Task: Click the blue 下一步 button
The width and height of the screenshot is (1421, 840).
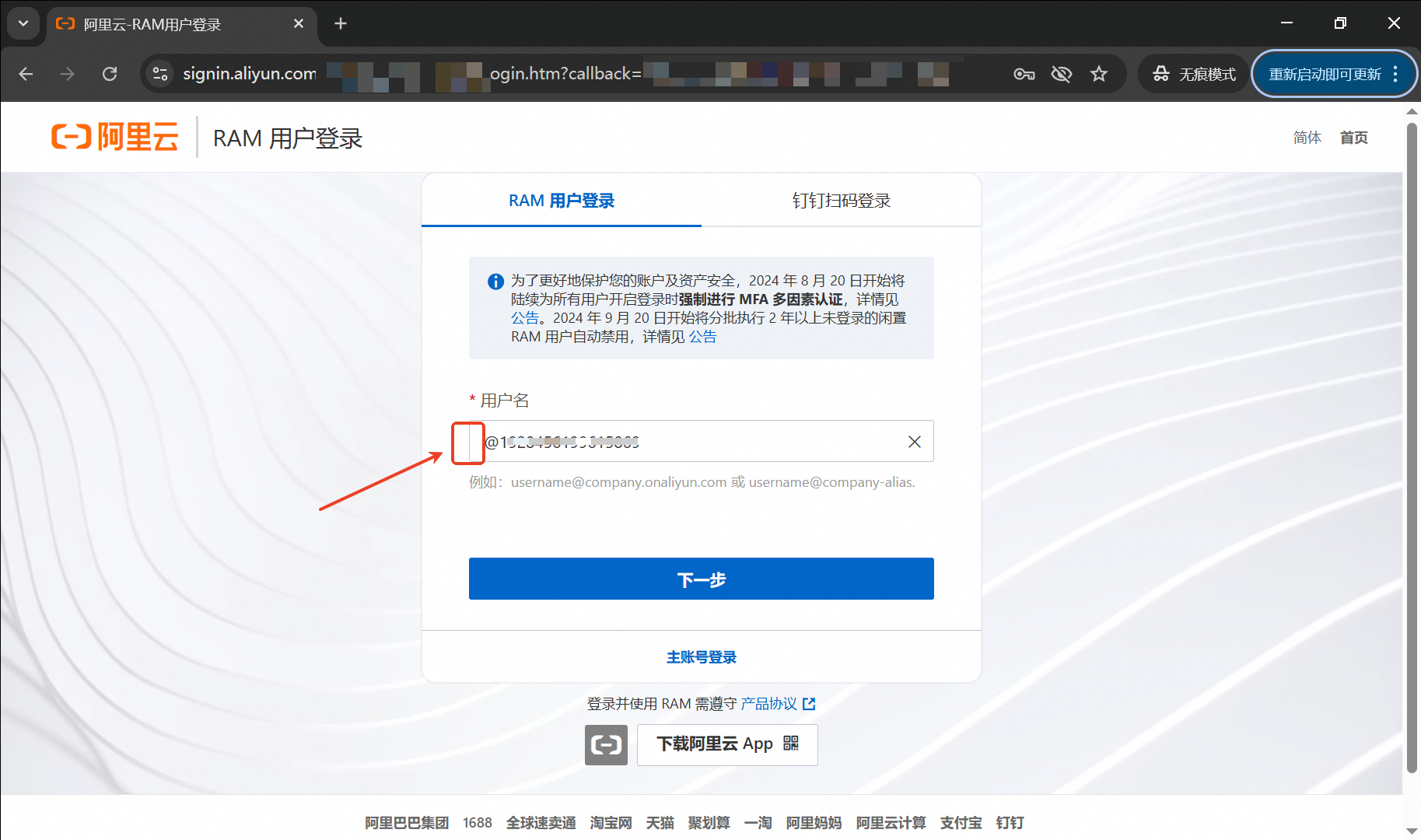Action: pos(702,579)
